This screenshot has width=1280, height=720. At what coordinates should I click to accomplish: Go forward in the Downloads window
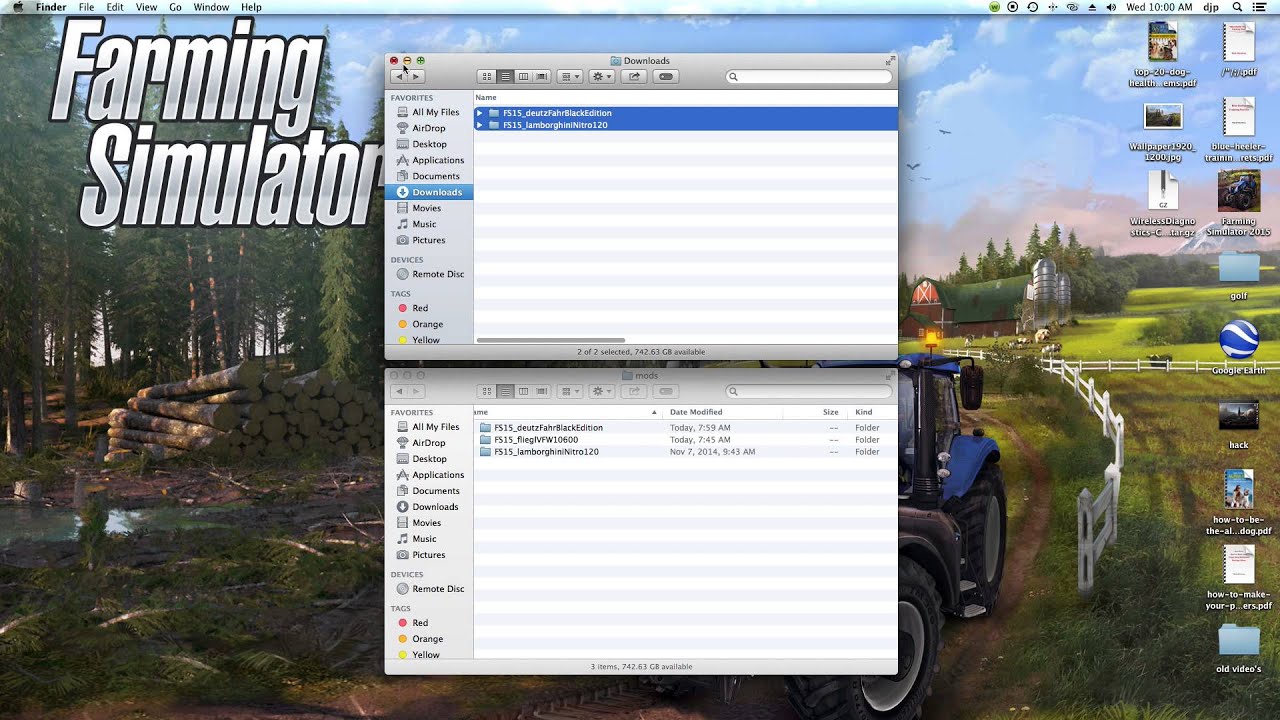tap(417, 76)
